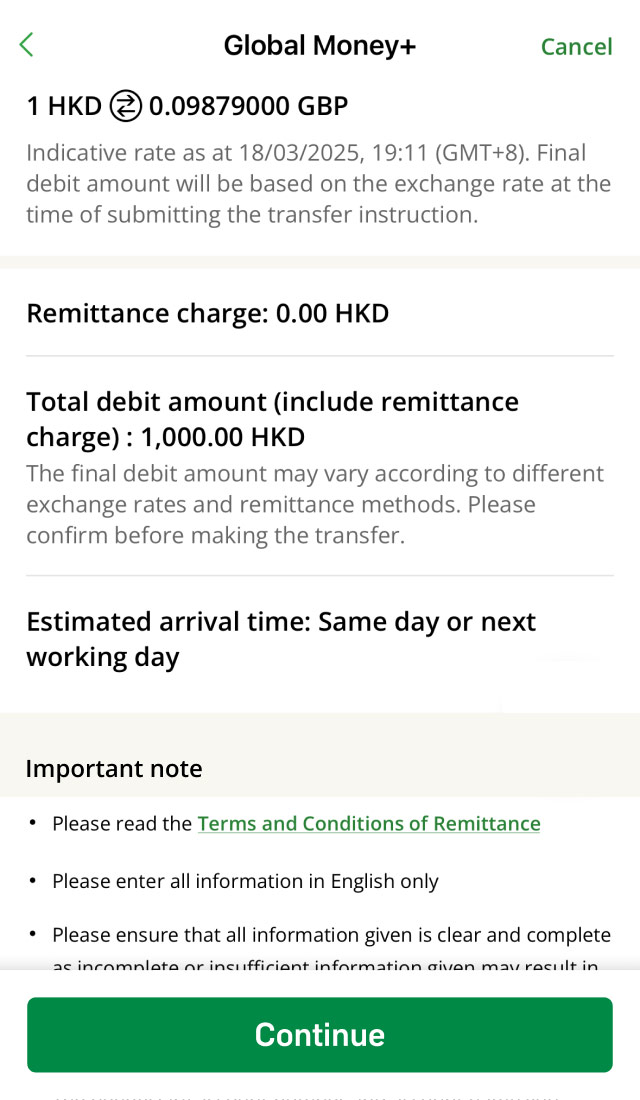
Task: Tap the back arrow icon
Action: coord(27,45)
